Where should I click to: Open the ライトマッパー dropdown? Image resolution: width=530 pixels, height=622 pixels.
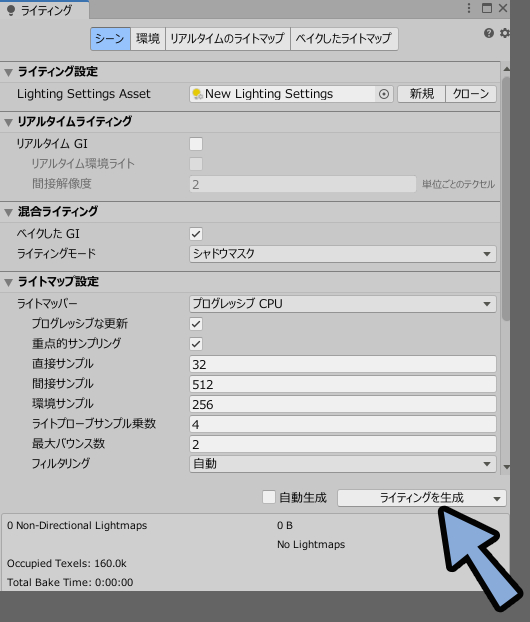pyautogui.click(x=343, y=304)
